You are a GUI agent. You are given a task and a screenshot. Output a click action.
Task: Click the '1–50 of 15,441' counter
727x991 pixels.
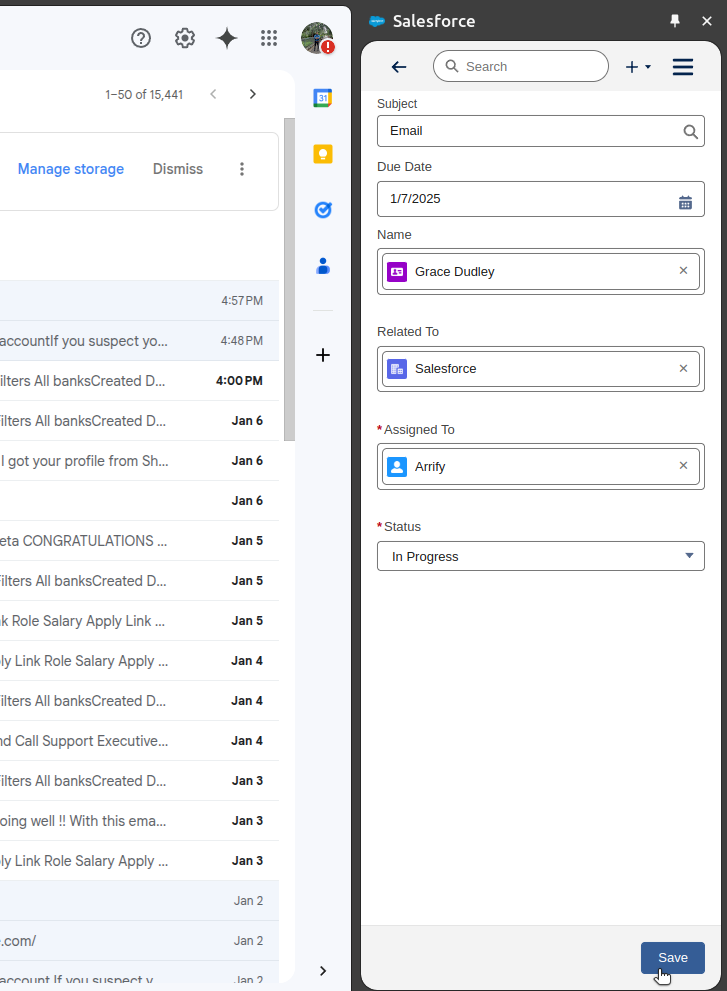coord(144,95)
